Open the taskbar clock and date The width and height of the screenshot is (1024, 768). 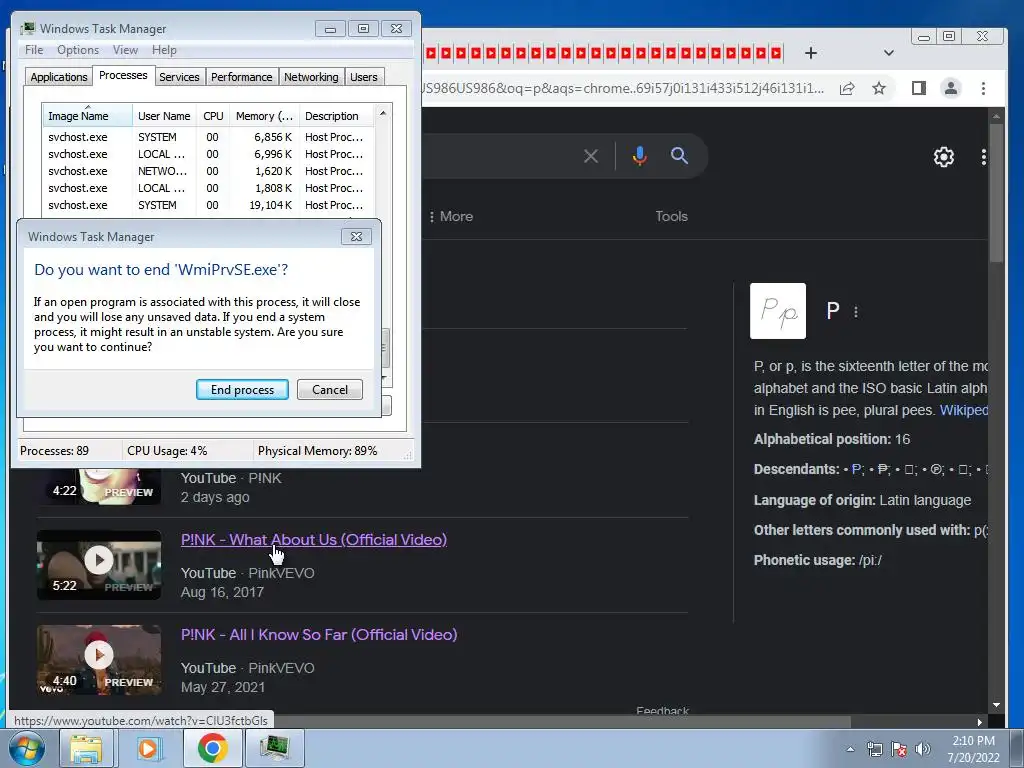pos(973,749)
